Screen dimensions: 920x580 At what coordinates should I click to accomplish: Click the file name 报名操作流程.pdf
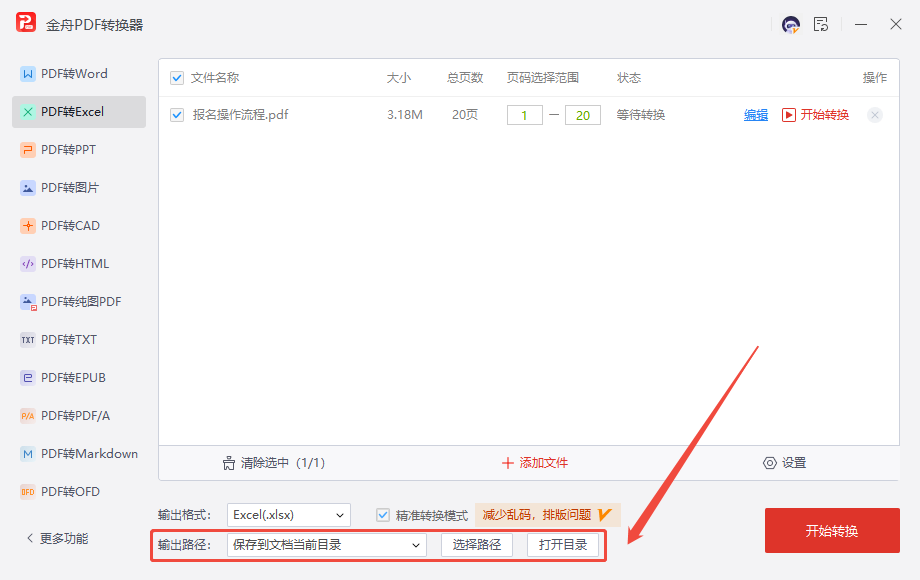click(241, 115)
